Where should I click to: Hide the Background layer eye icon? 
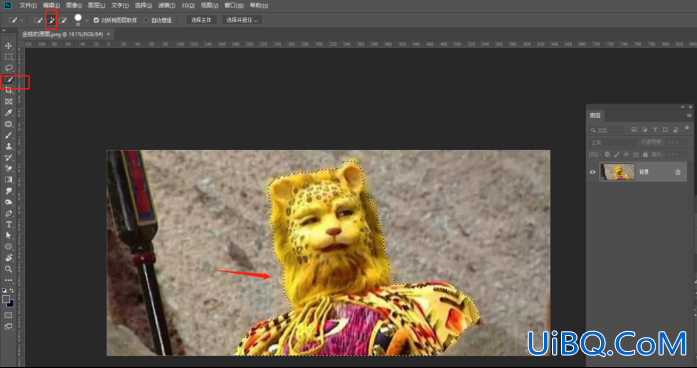tap(593, 172)
